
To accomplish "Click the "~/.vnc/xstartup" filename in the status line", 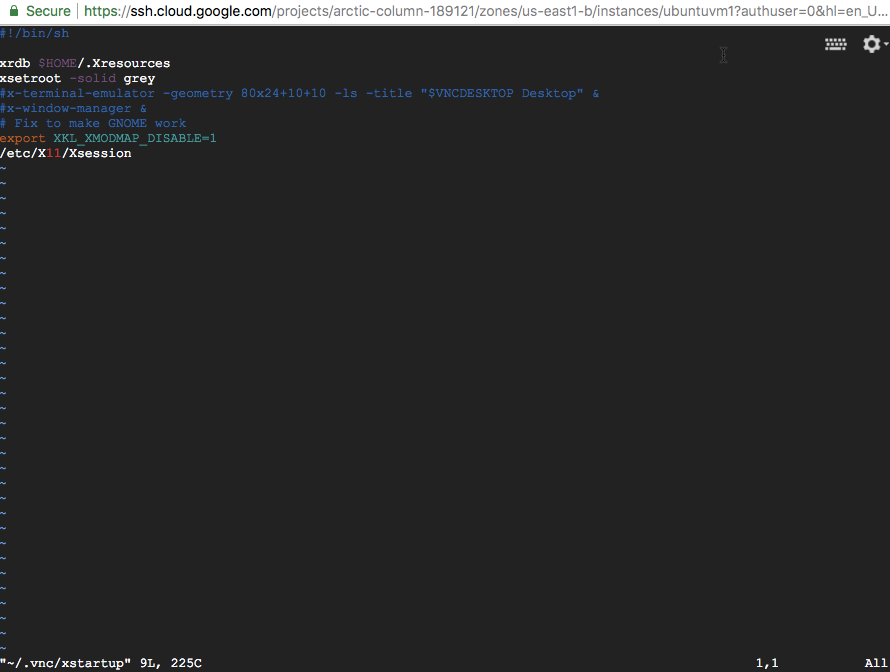I will pyautogui.click(x=65, y=663).
